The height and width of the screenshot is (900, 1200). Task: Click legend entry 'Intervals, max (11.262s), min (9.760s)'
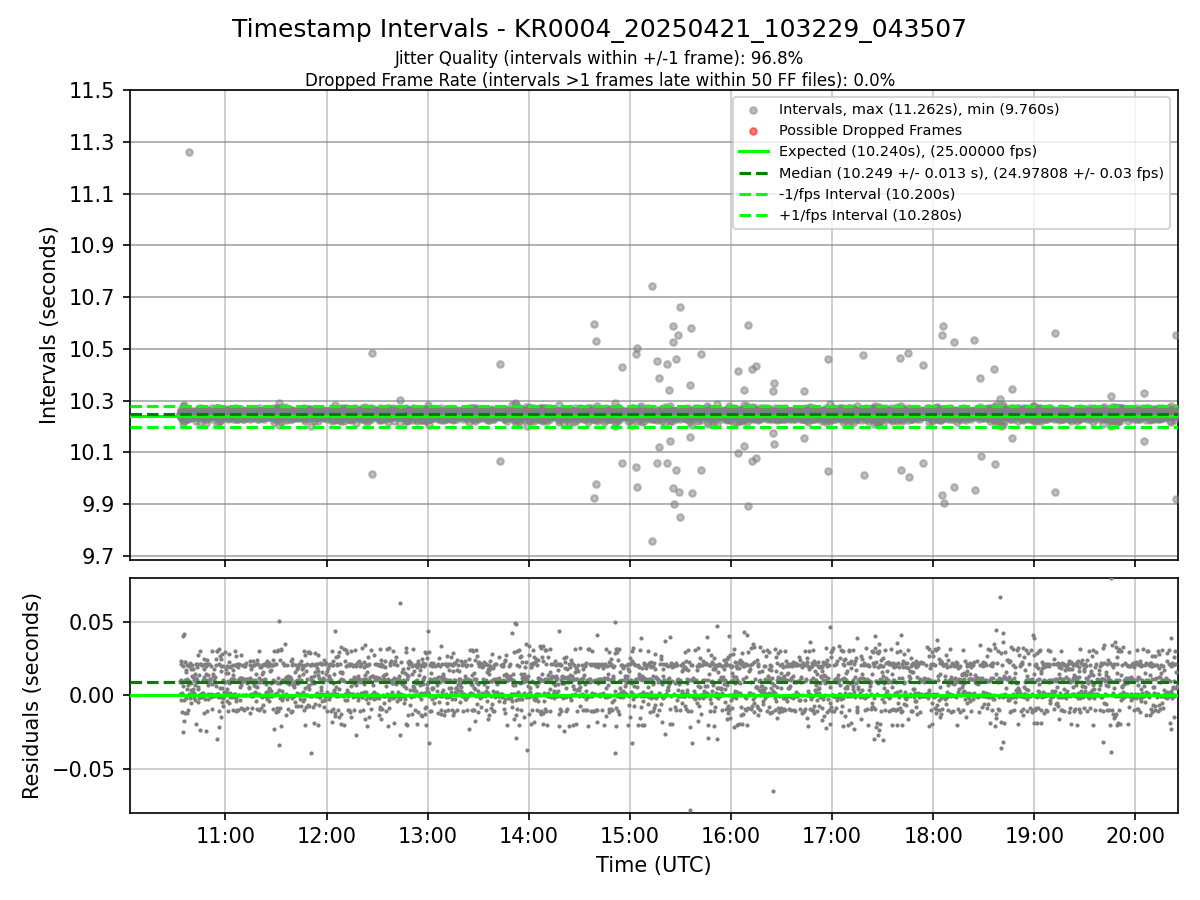click(x=919, y=109)
